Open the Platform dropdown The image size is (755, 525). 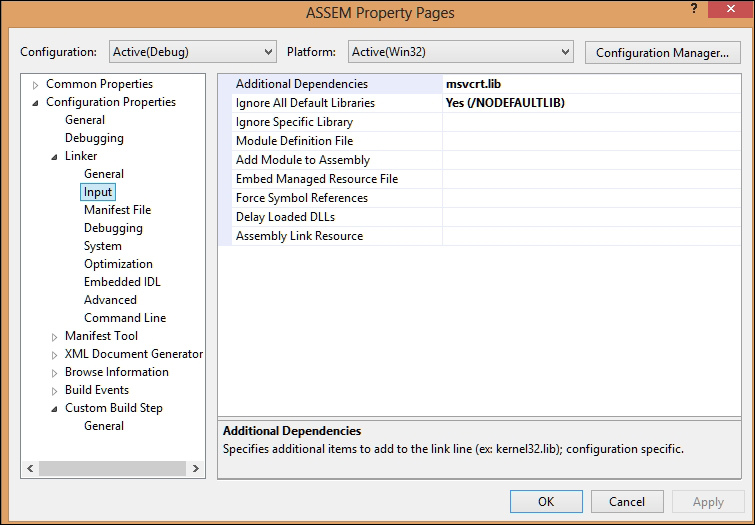[460, 52]
